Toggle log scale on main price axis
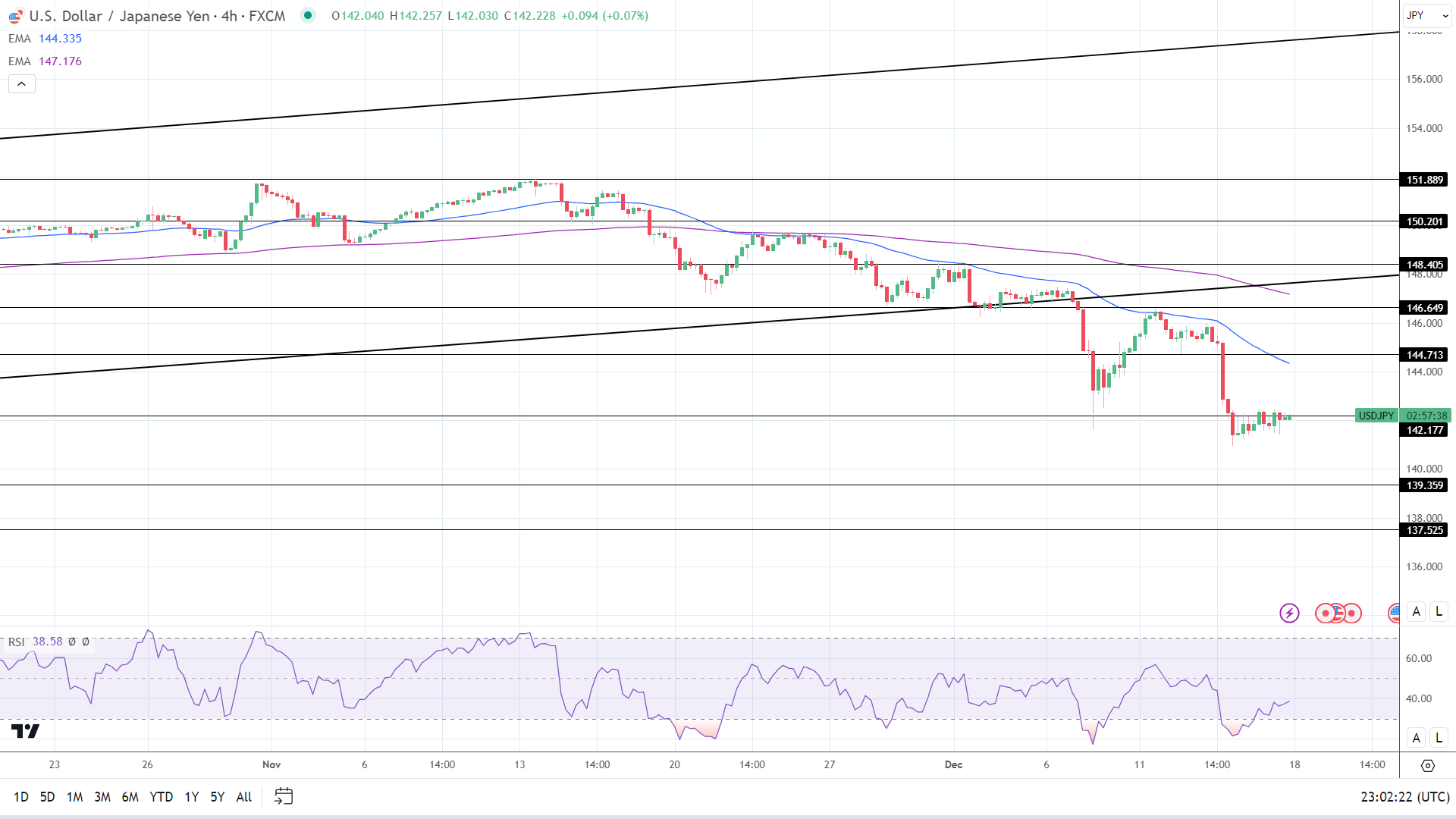Image resolution: width=1456 pixels, height=819 pixels. 1439,611
